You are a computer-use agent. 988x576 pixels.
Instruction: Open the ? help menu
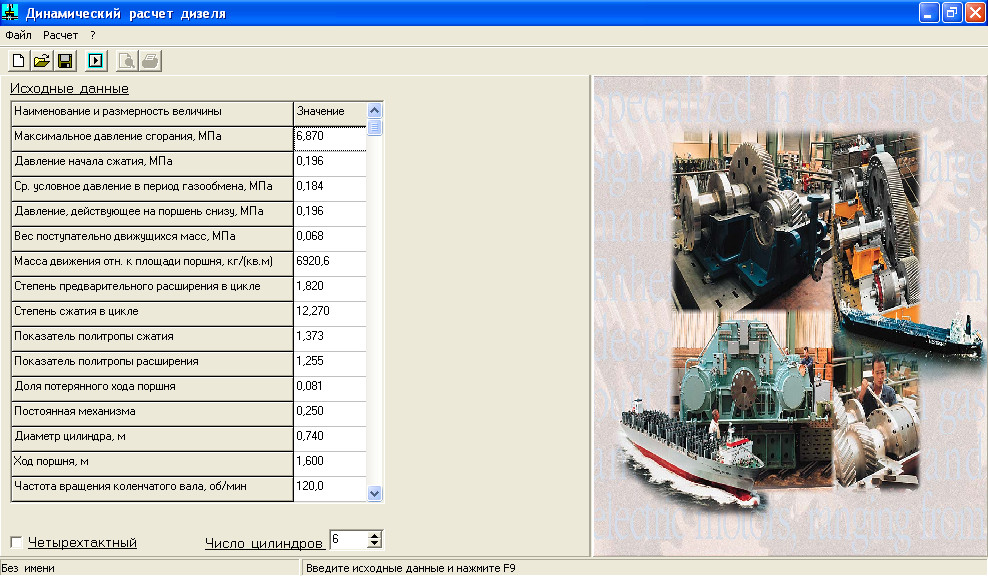(x=92, y=35)
